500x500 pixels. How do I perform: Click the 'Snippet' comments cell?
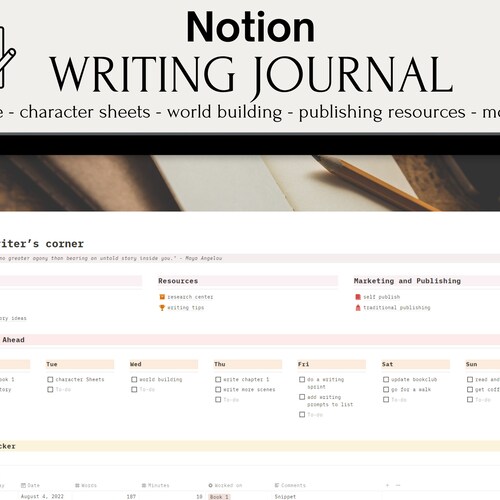(x=285, y=496)
